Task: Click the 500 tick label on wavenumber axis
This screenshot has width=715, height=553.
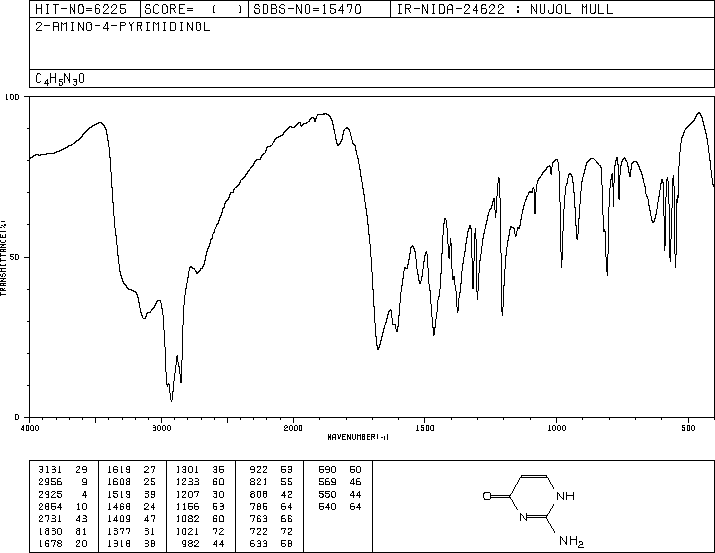Action: pyautogui.click(x=688, y=428)
